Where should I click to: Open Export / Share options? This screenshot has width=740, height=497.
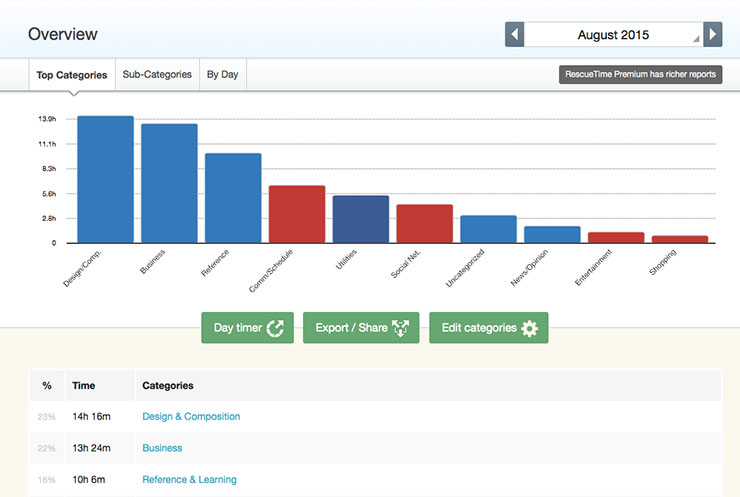(361, 328)
